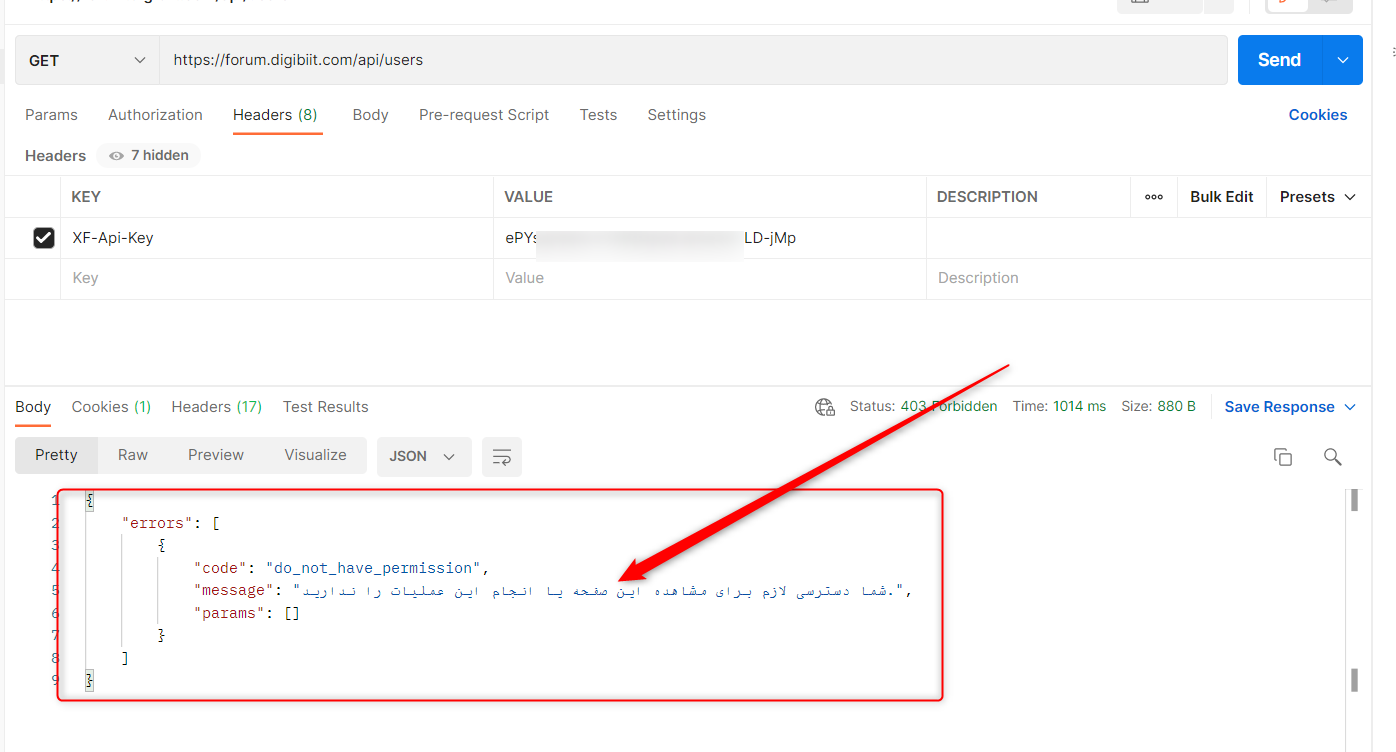Click the network globe icon
The width and height of the screenshot is (1396, 752).
coord(825,407)
